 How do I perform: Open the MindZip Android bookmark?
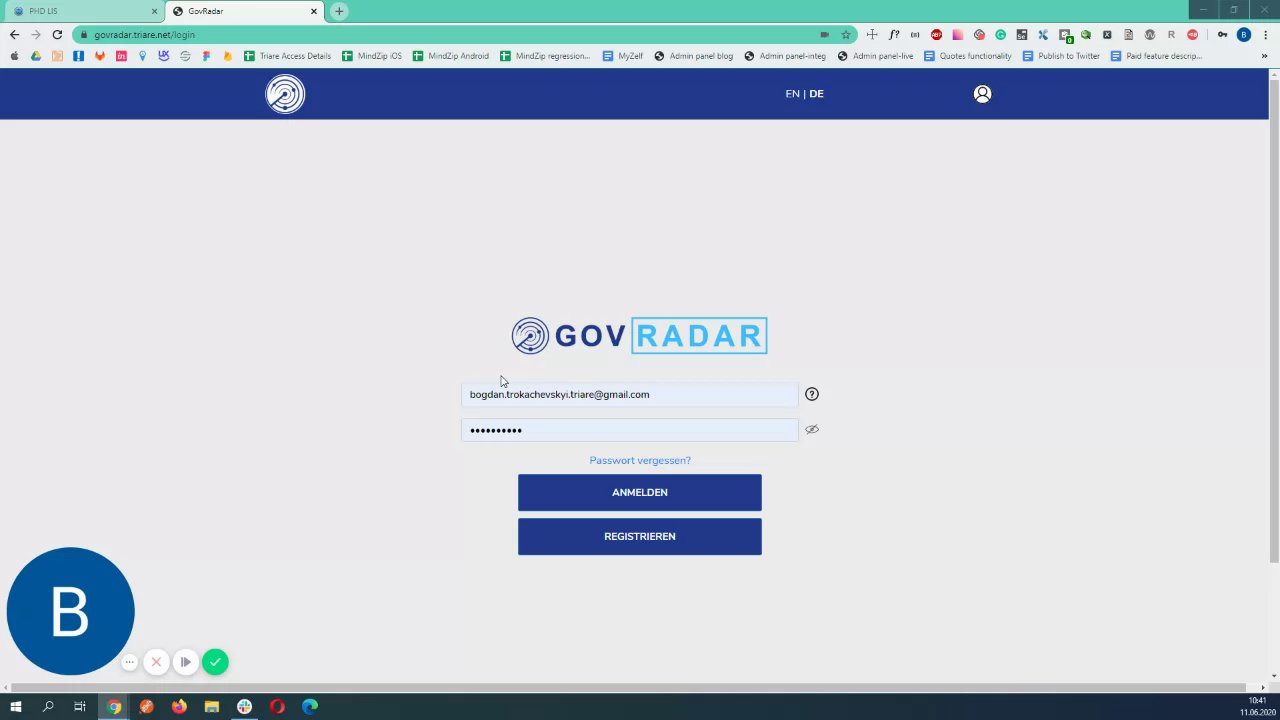tap(451, 56)
